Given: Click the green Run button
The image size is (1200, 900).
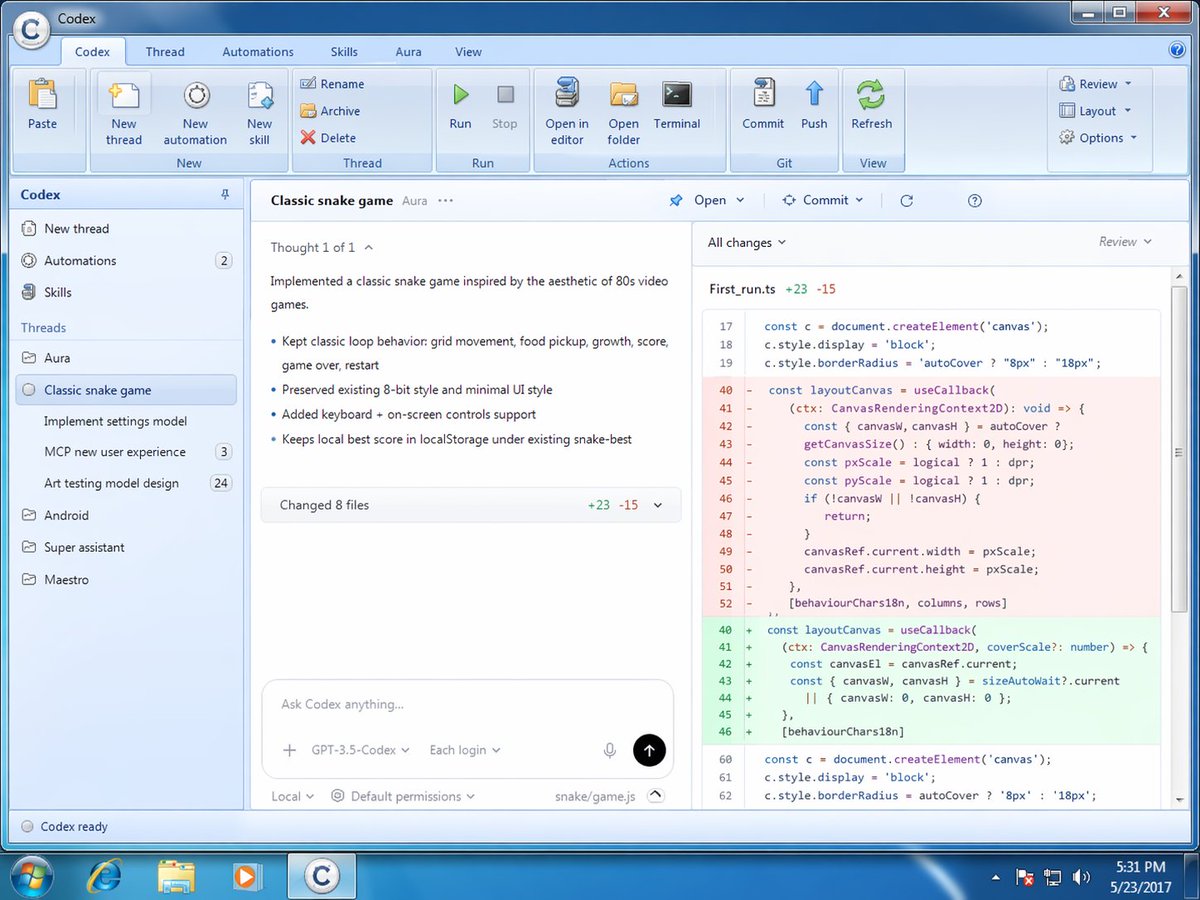Looking at the screenshot, I should pyautogui.click(x=460, y=107).
